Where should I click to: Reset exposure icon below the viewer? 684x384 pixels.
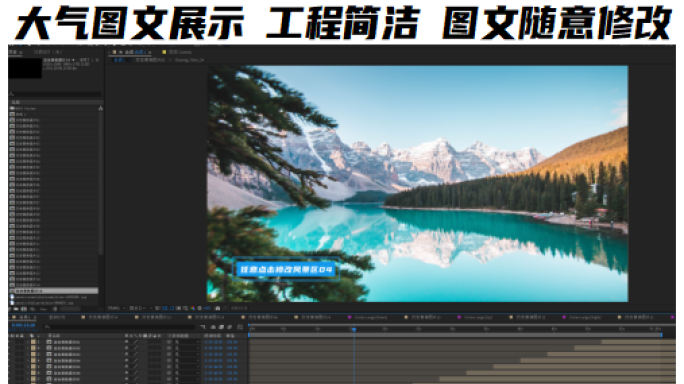[199, 308]
